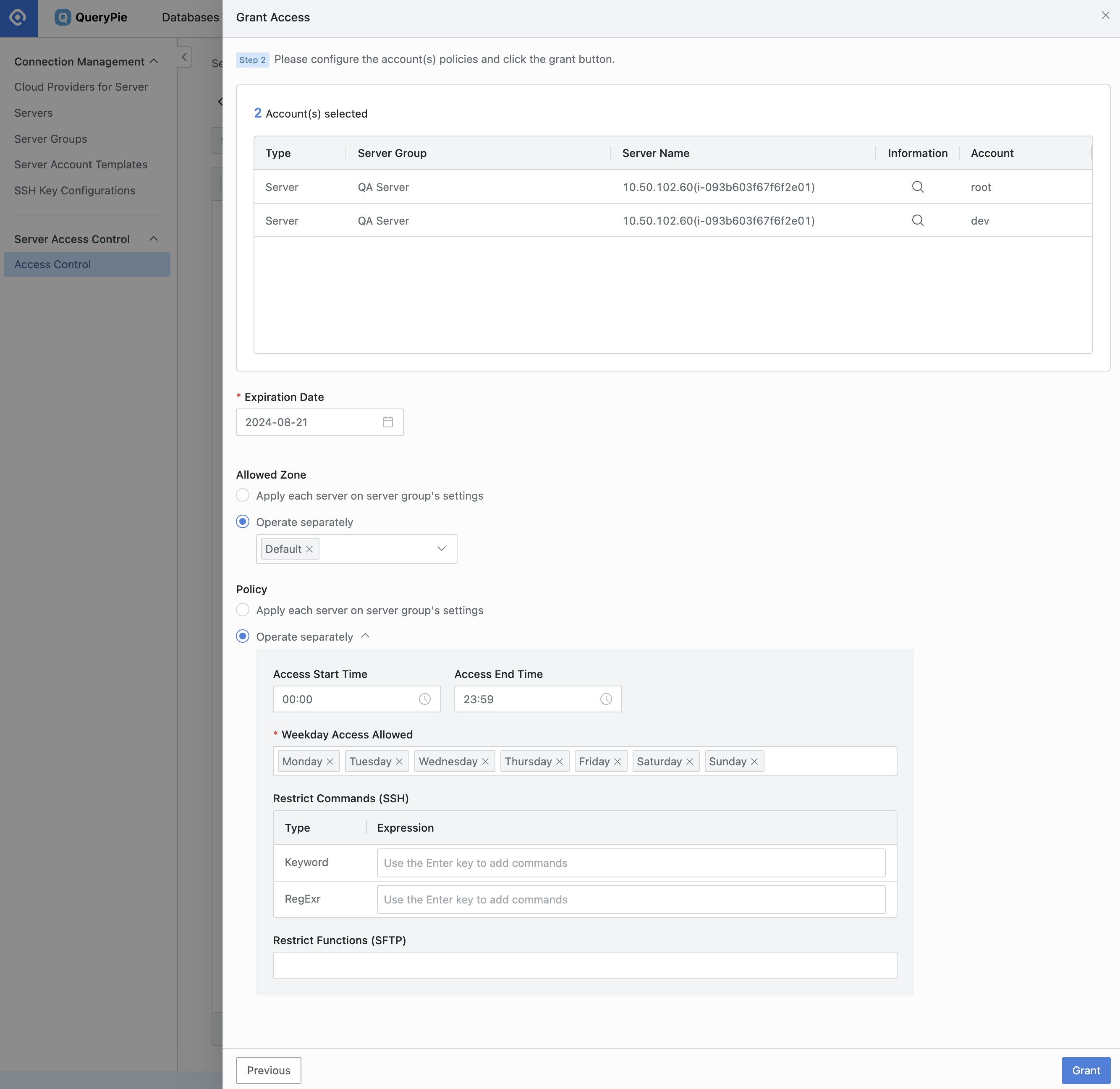Image resolution: width=1120 pixels, height=1089 pixels.
Task: Select the dev account row
Action: point(673,220)
